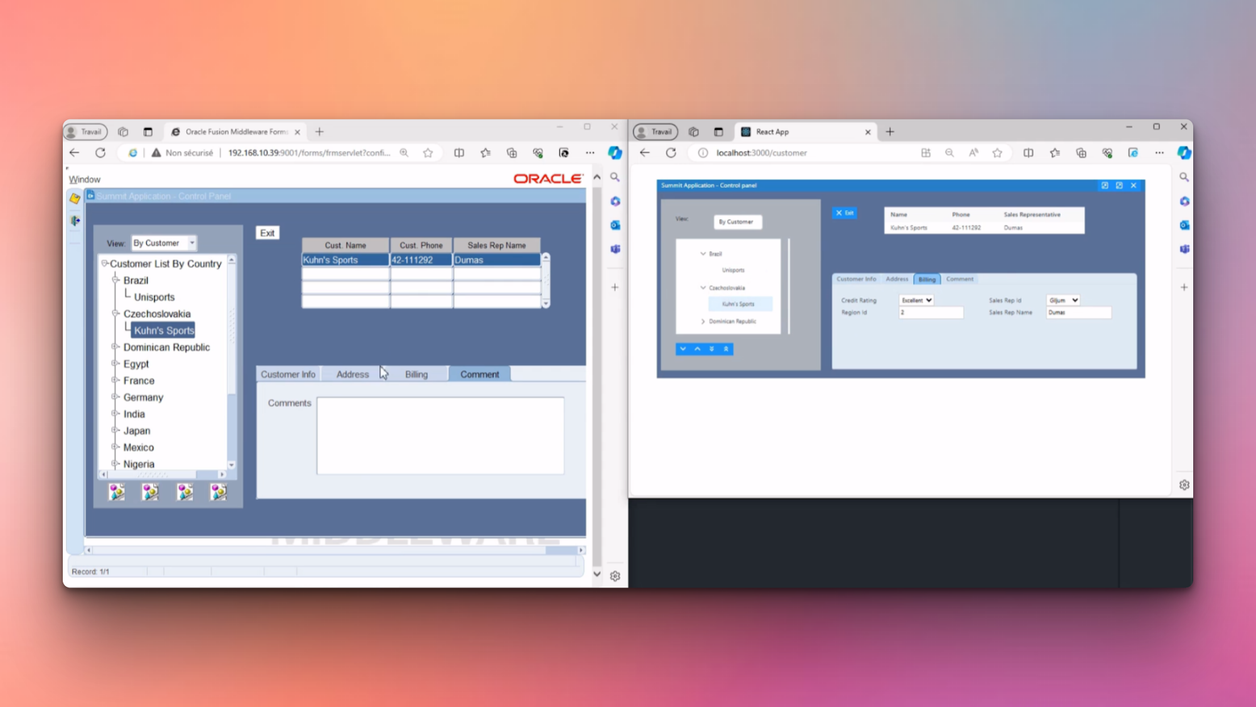Viewport: 1256px width, 707px height.
Task: Click the split screen icon in the left browser toolbar
Action: [x=459, y=152]
